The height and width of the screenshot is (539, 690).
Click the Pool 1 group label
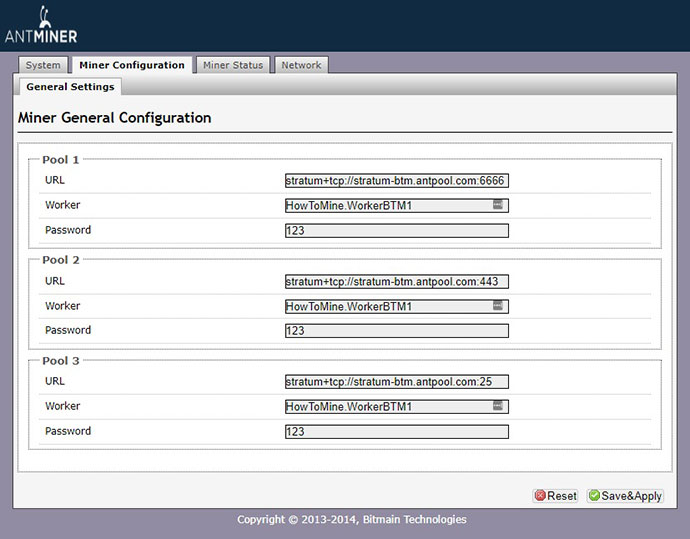[x=61, y=160]
